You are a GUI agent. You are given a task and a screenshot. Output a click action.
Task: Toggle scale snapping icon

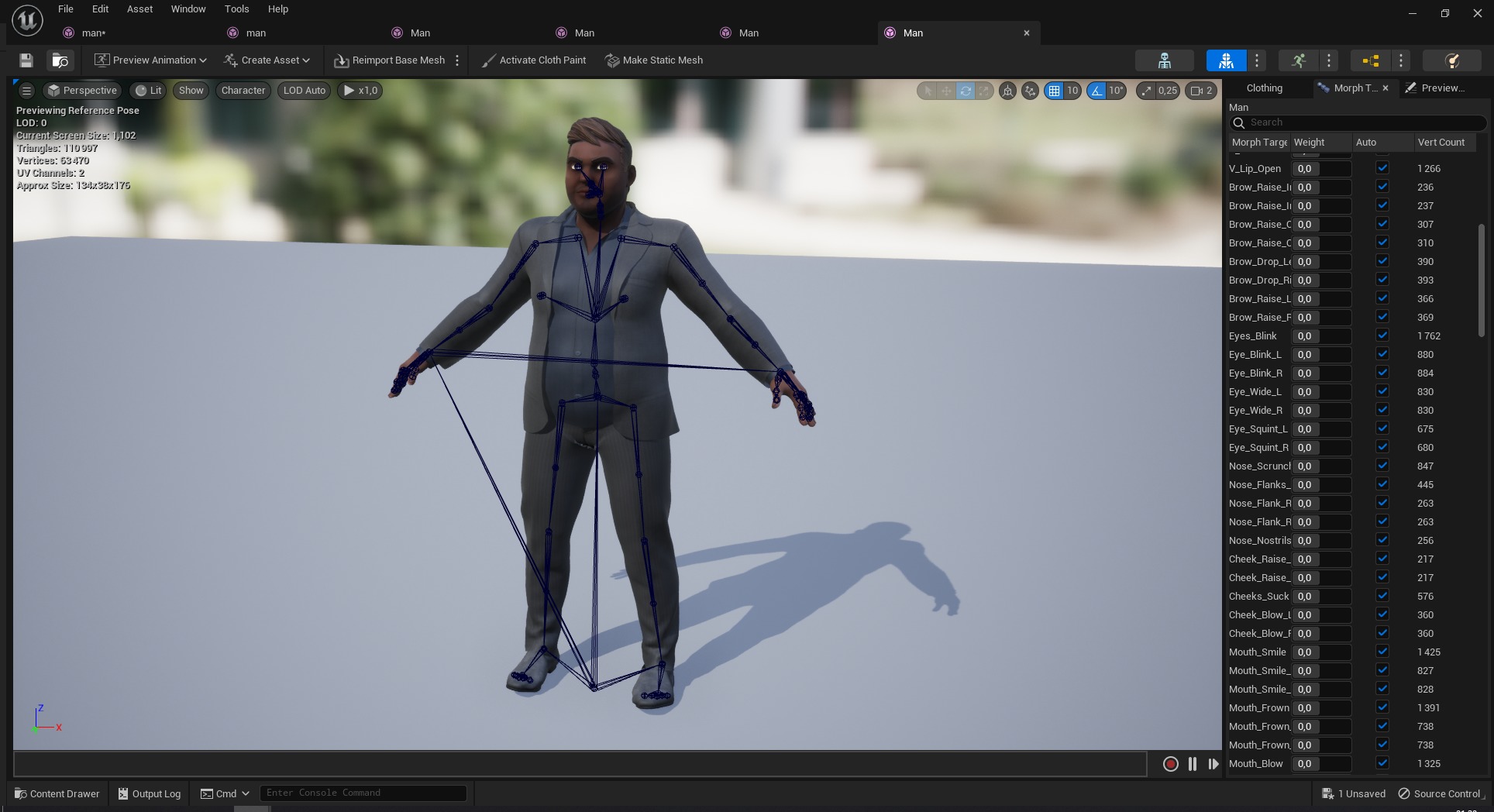[1146, 91]
